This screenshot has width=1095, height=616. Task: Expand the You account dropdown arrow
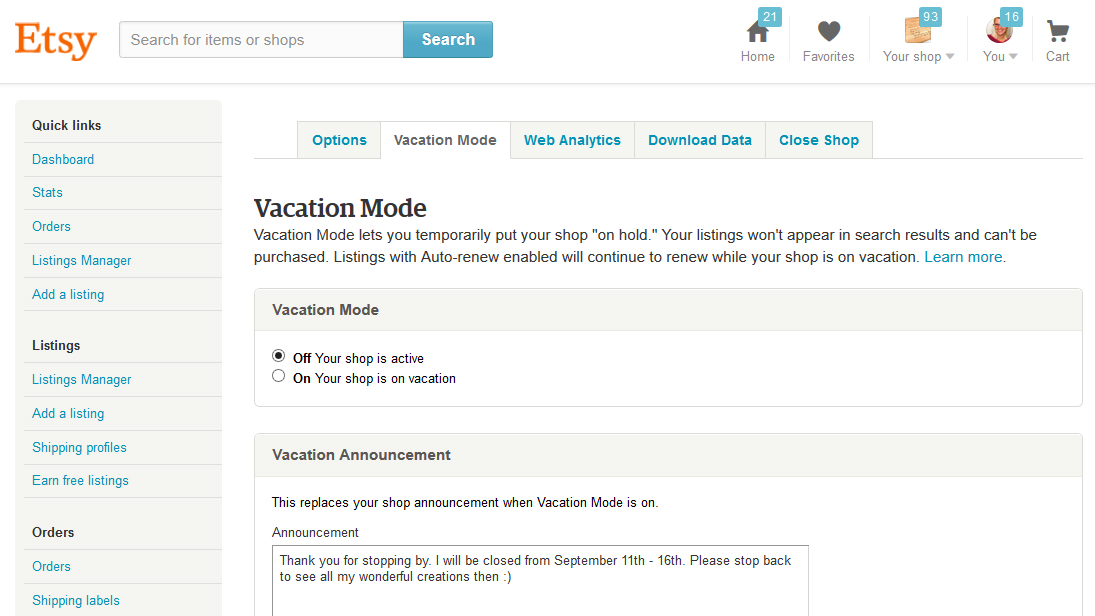tap(1013, 57)
